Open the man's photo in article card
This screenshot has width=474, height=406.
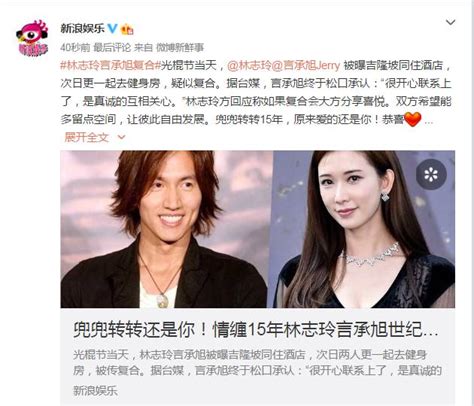166,229
